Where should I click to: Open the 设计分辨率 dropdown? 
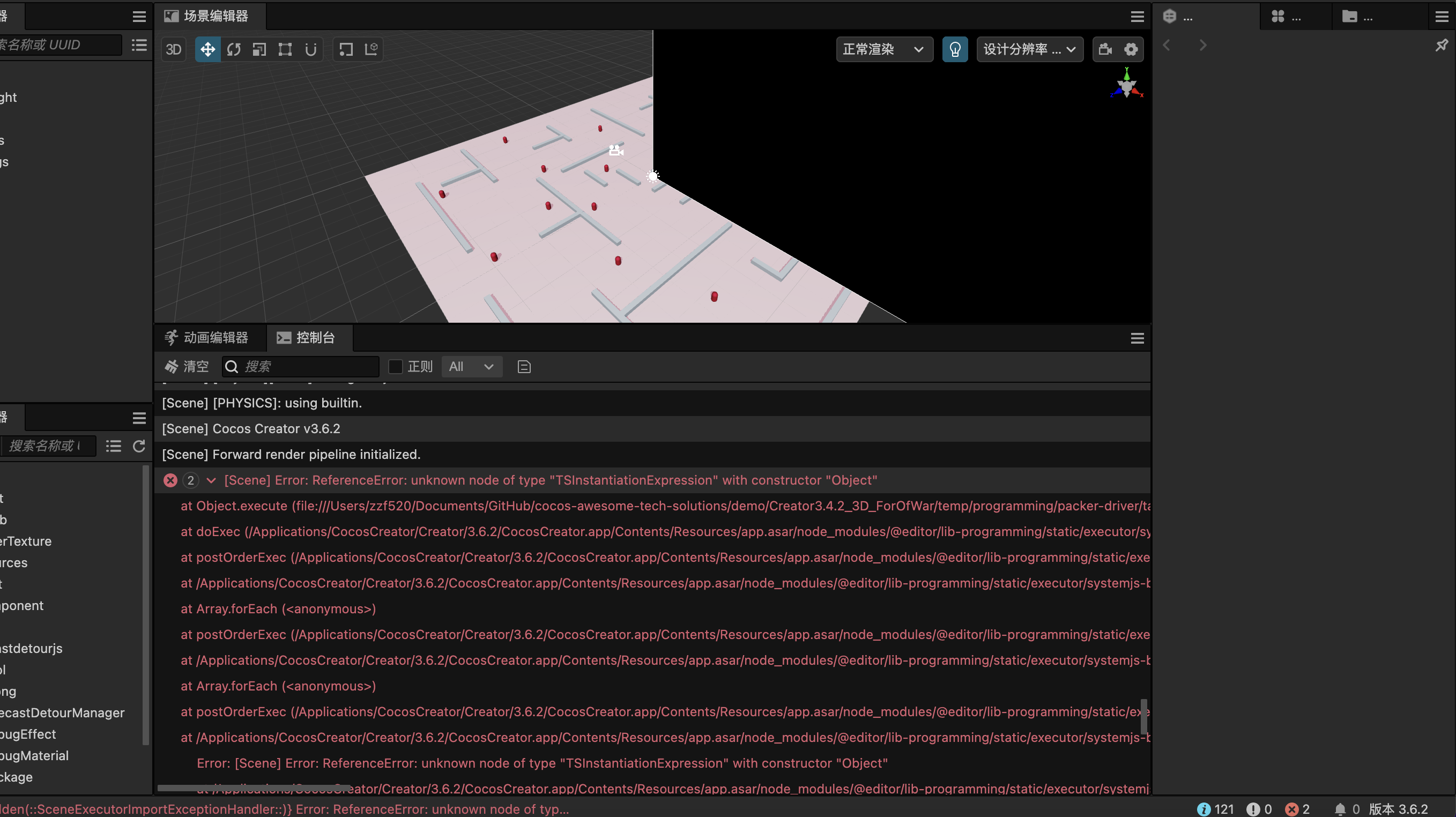pos(1029,49)
